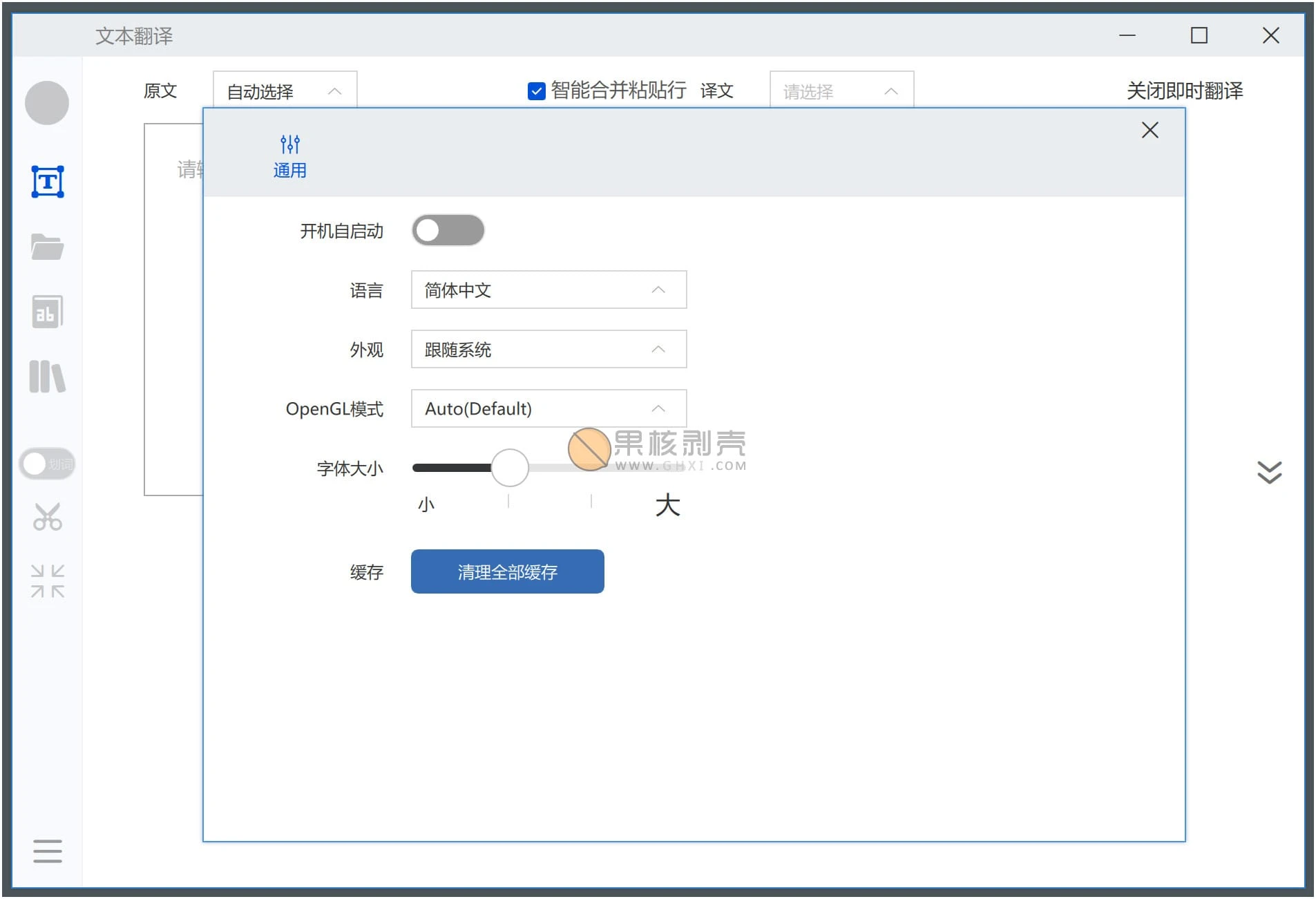Open the 语言 language dropdown
1316x899 pixels.
pos(548,290)
